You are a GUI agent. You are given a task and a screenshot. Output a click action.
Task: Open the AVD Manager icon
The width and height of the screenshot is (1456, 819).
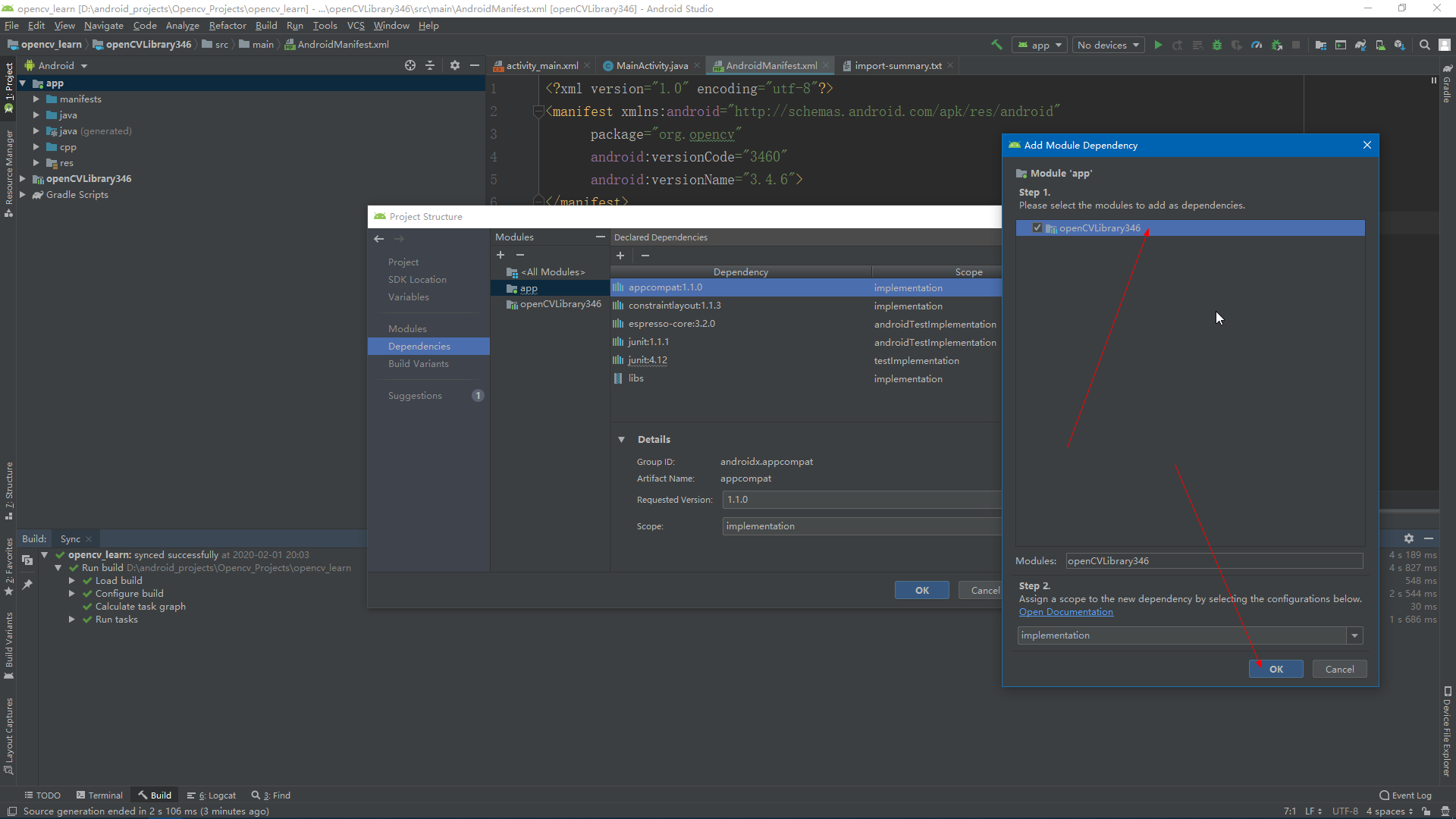[1380, 45]
